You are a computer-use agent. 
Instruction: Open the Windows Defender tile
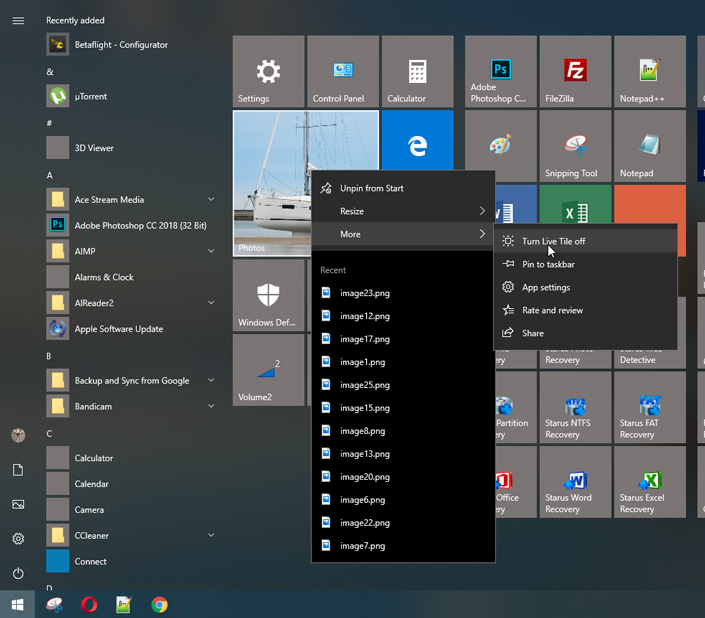268,295
